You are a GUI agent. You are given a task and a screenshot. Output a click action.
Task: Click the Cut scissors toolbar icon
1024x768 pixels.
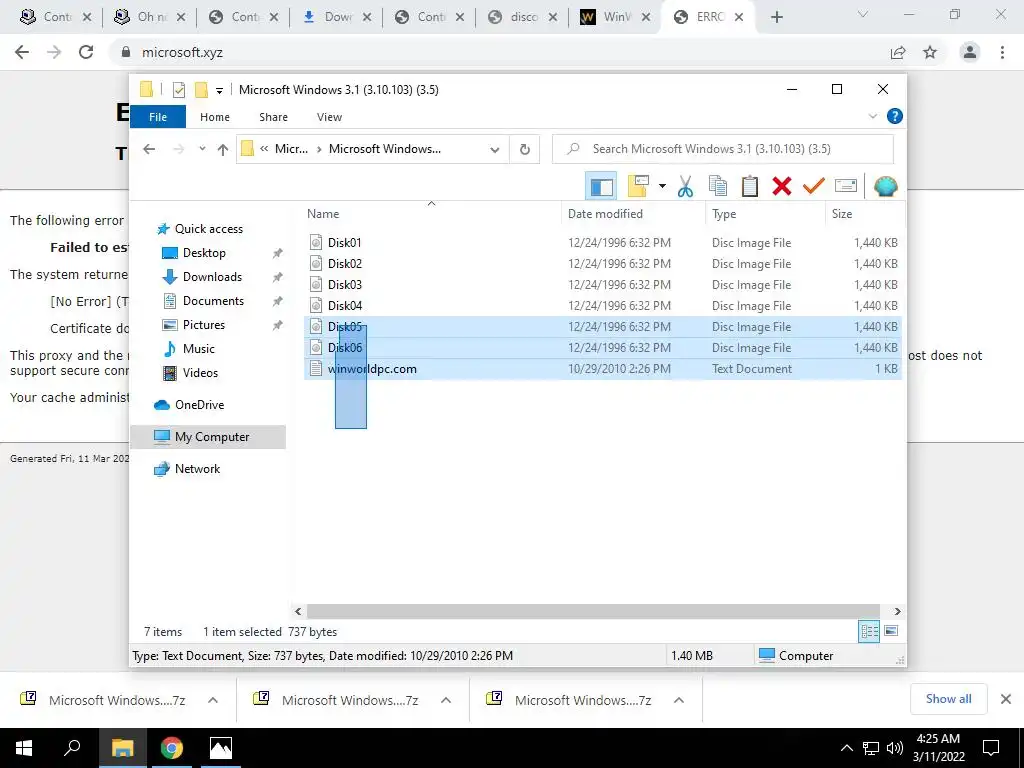click(x=685, y=186)
